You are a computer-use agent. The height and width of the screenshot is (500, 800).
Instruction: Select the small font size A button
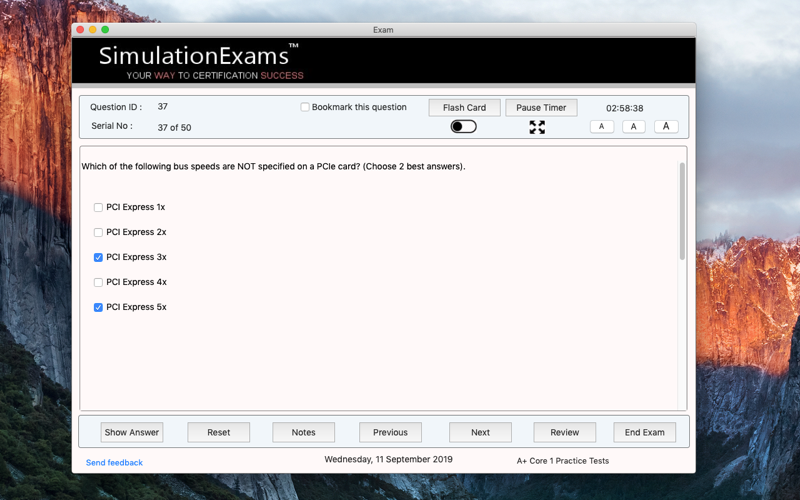pyautogui.click(x=602, y=127)
